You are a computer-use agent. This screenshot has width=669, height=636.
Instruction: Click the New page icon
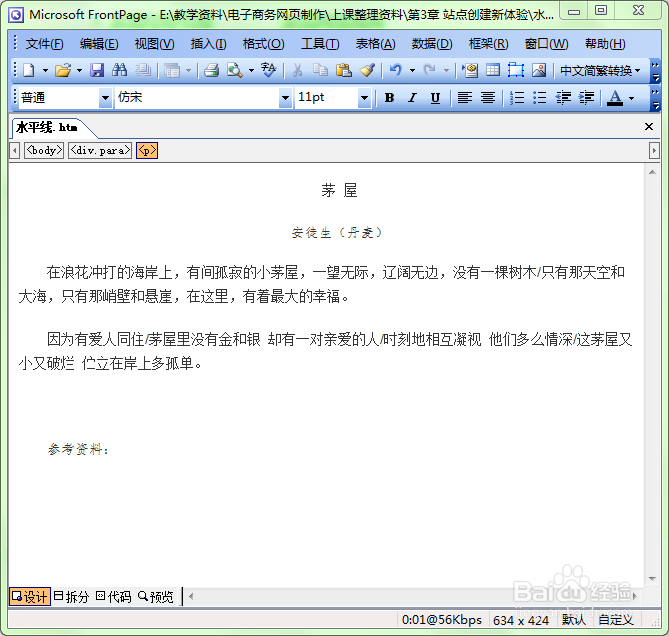click(29, 70)
